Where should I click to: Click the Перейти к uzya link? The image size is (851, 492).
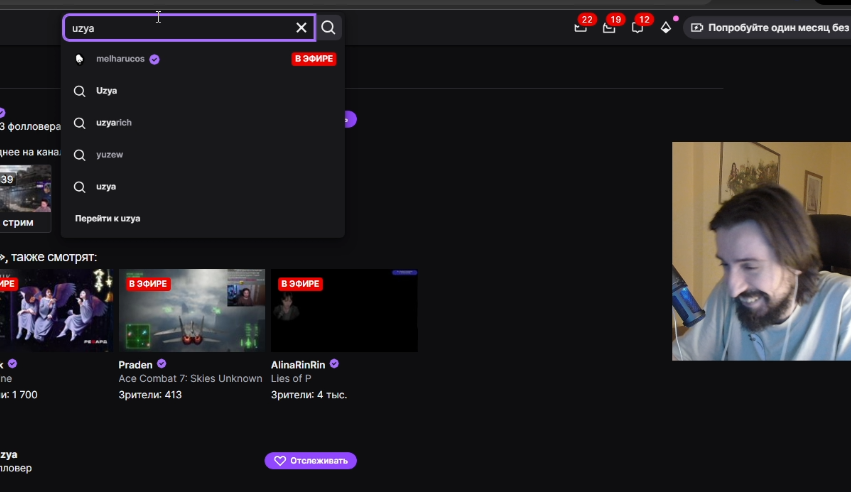107,219
